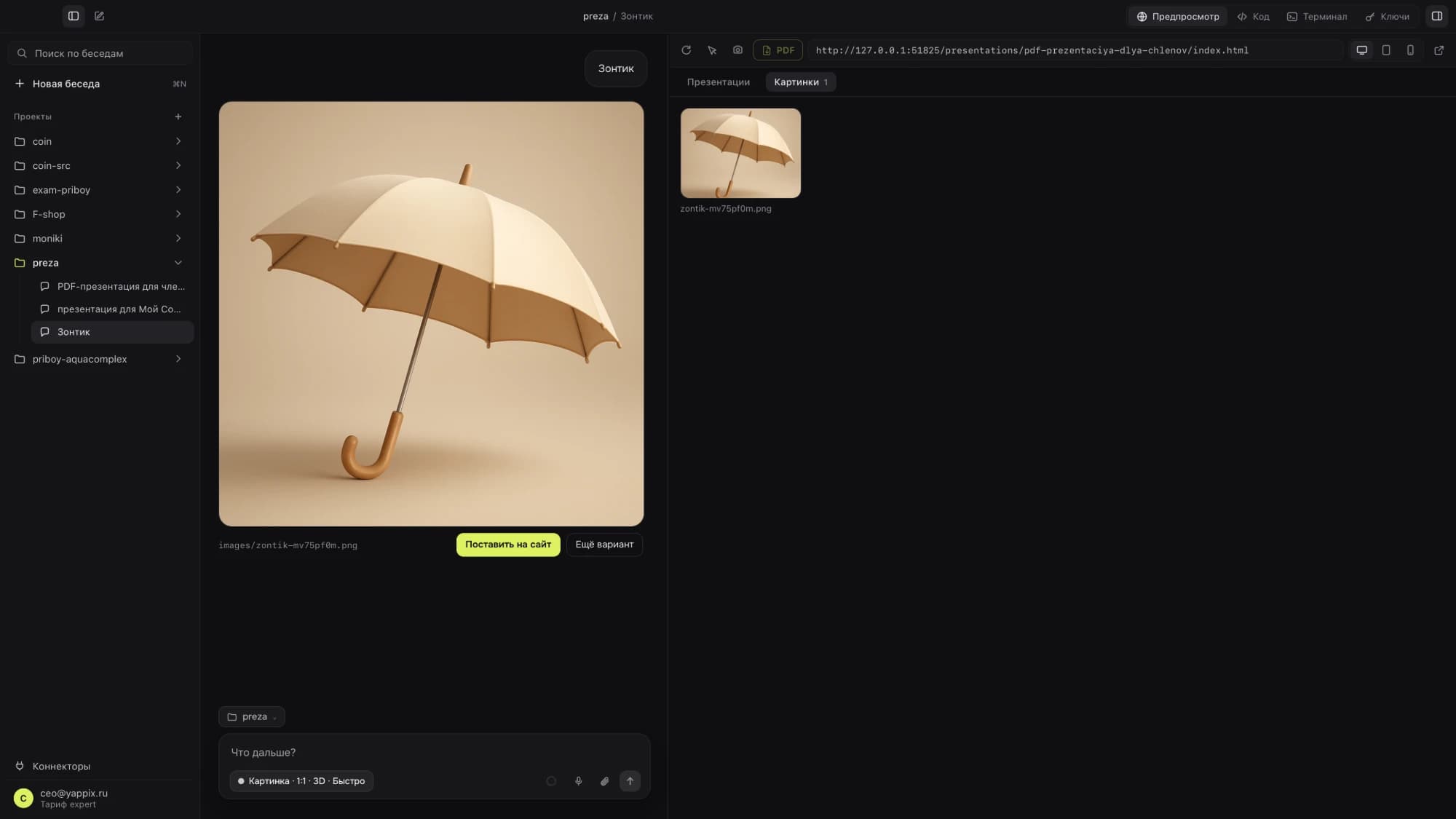Screen dimensions: 1456x819
Task: Click the zontik-mv75pf0m.png thumbnail
Action: coord(740,153)
